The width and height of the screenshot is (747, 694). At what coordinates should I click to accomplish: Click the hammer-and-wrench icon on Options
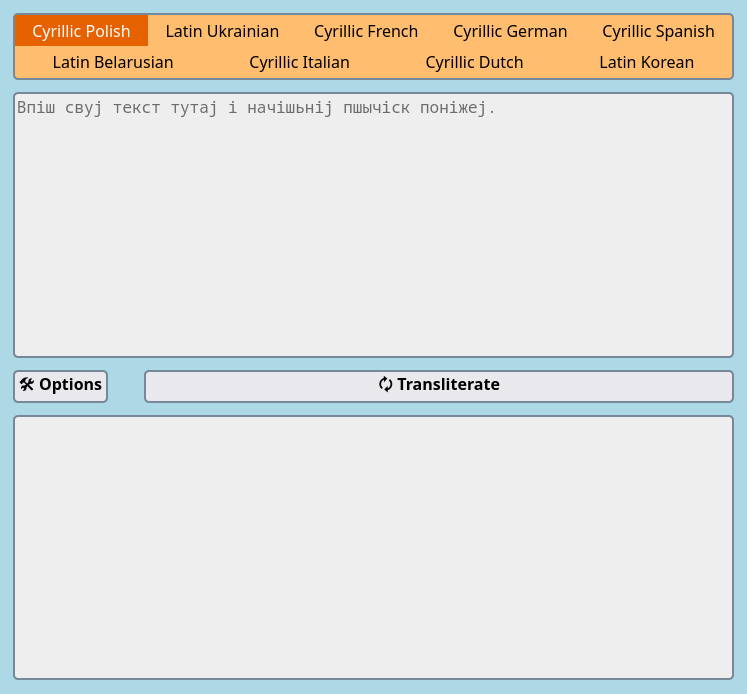(27, 385)
